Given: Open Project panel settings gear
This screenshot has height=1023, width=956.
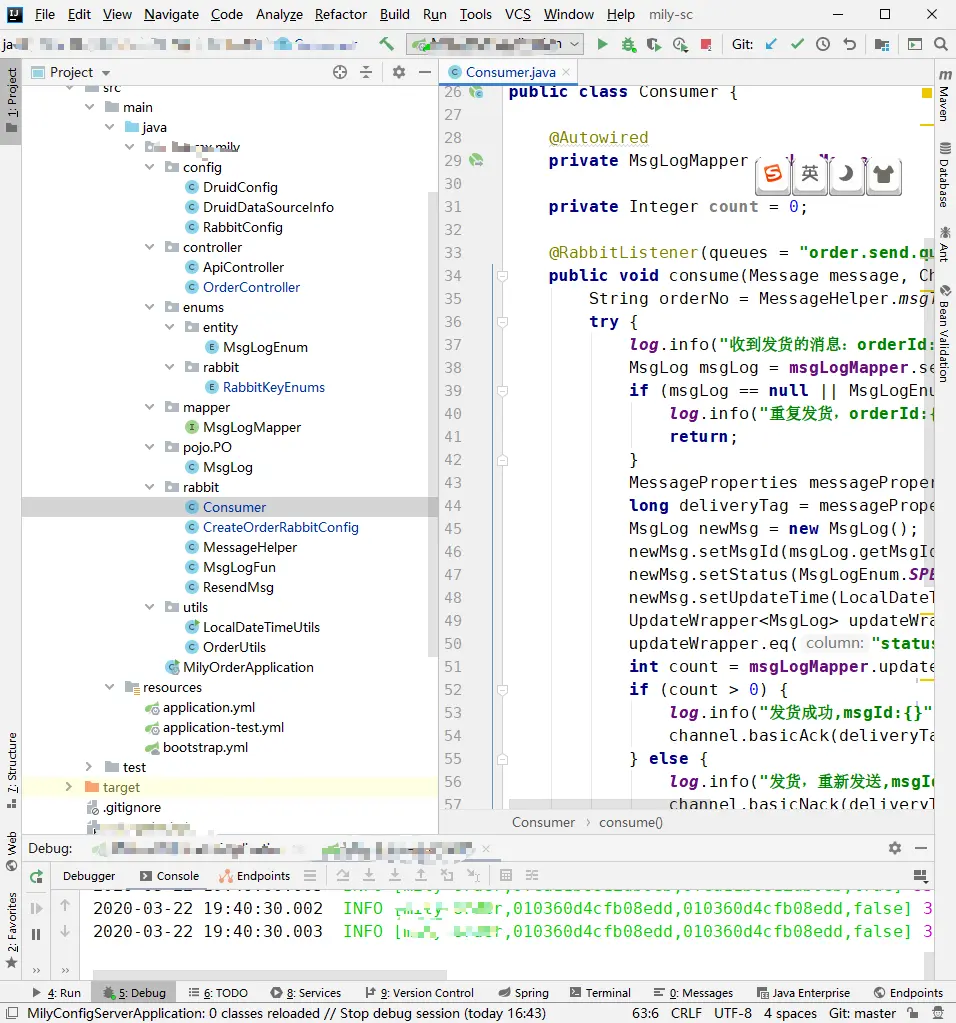Looking at the screenshot, I should 399,72.
